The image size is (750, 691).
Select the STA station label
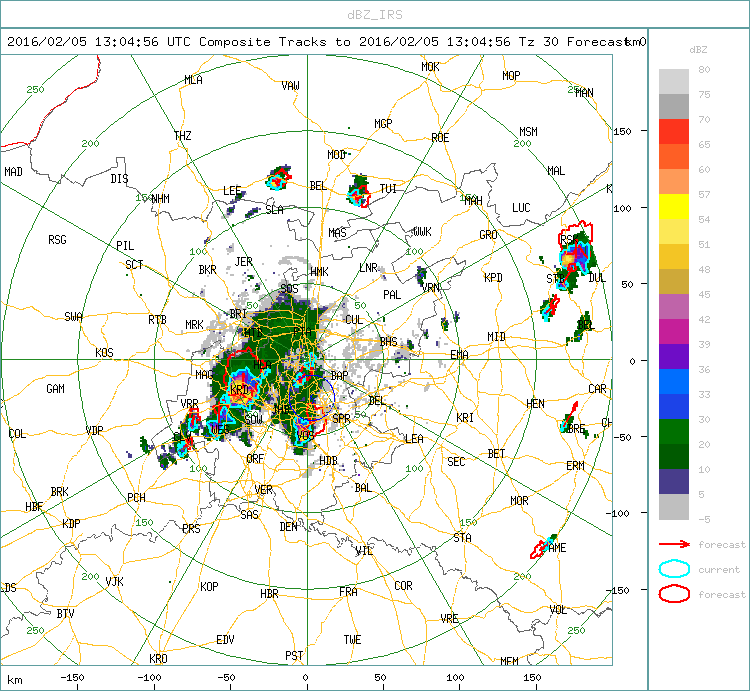click(463, 538)
